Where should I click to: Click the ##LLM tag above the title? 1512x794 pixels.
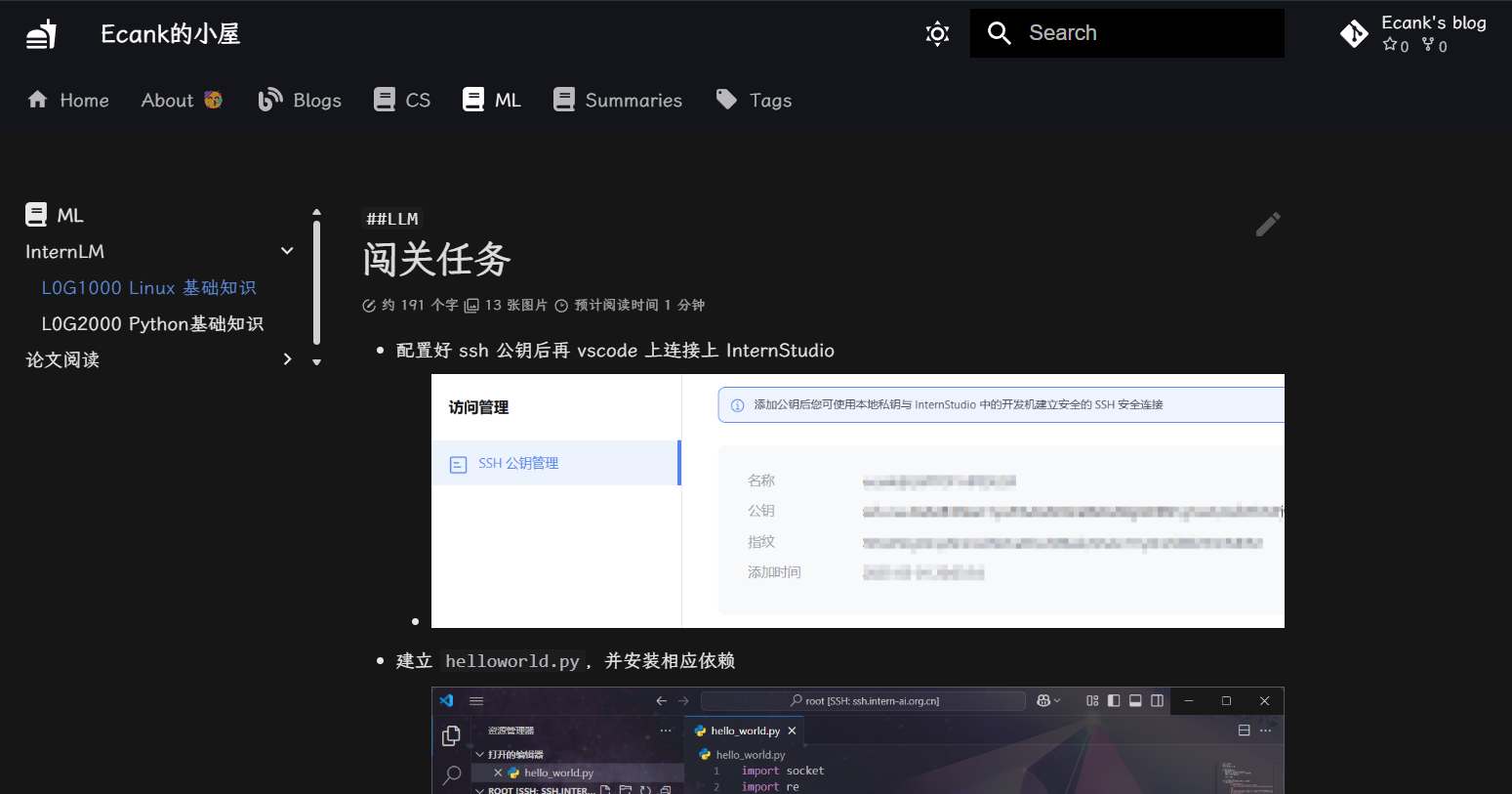[x=392, y=219]
